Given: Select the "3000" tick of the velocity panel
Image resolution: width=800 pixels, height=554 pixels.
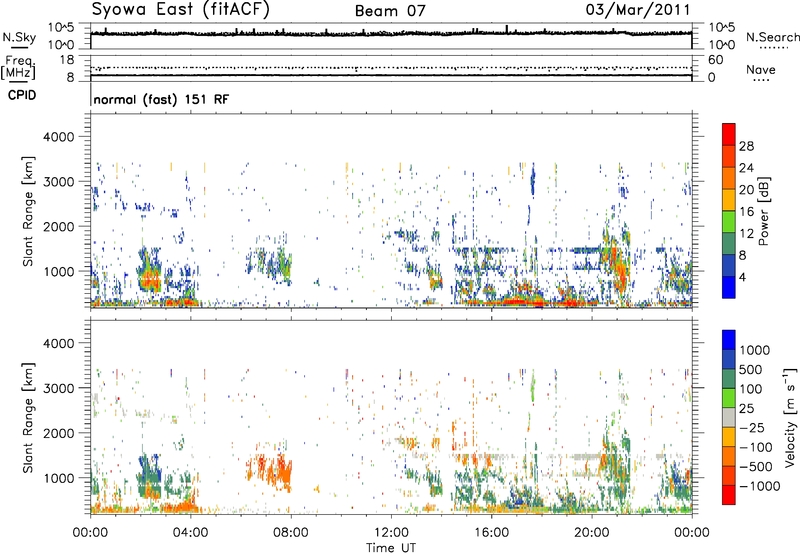Looking at the screenshot, I should click(x=58, y=388).
